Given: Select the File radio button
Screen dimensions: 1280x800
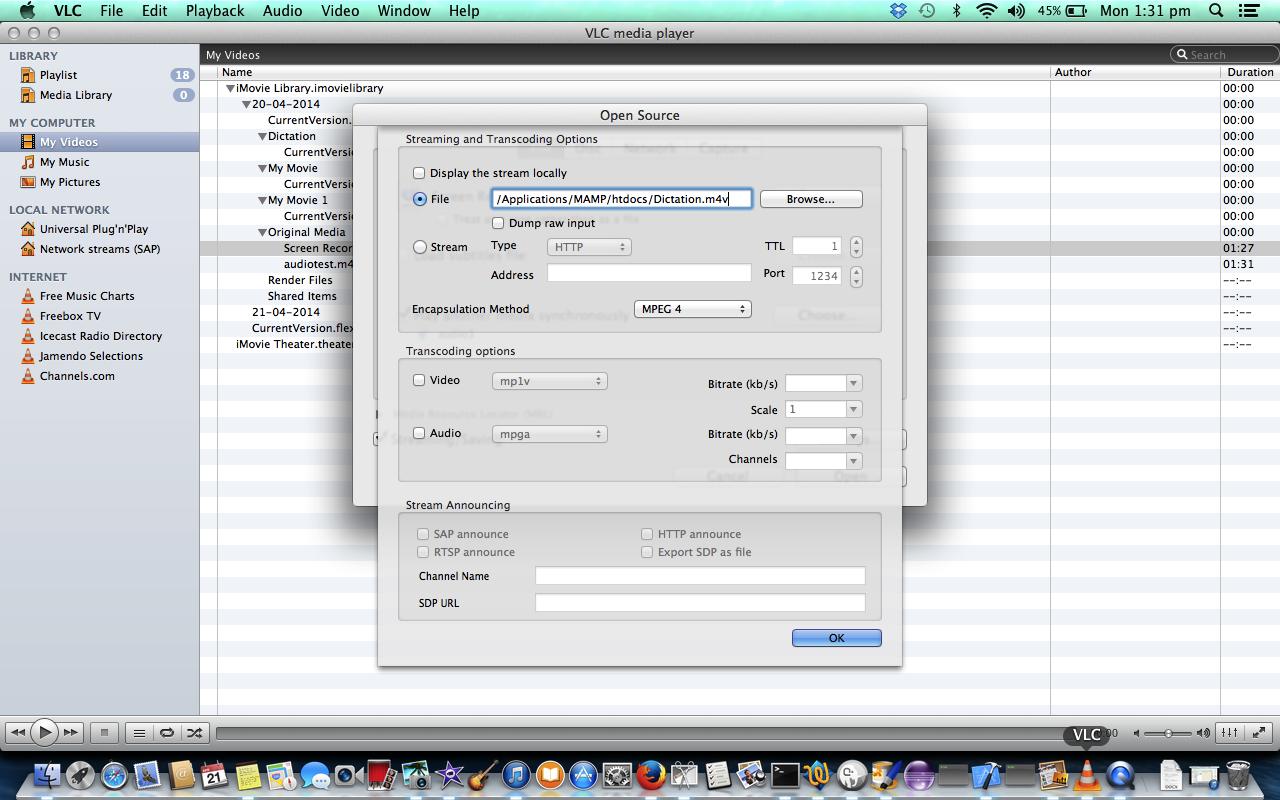Looking at the screenshot, I should click(420, 199).
